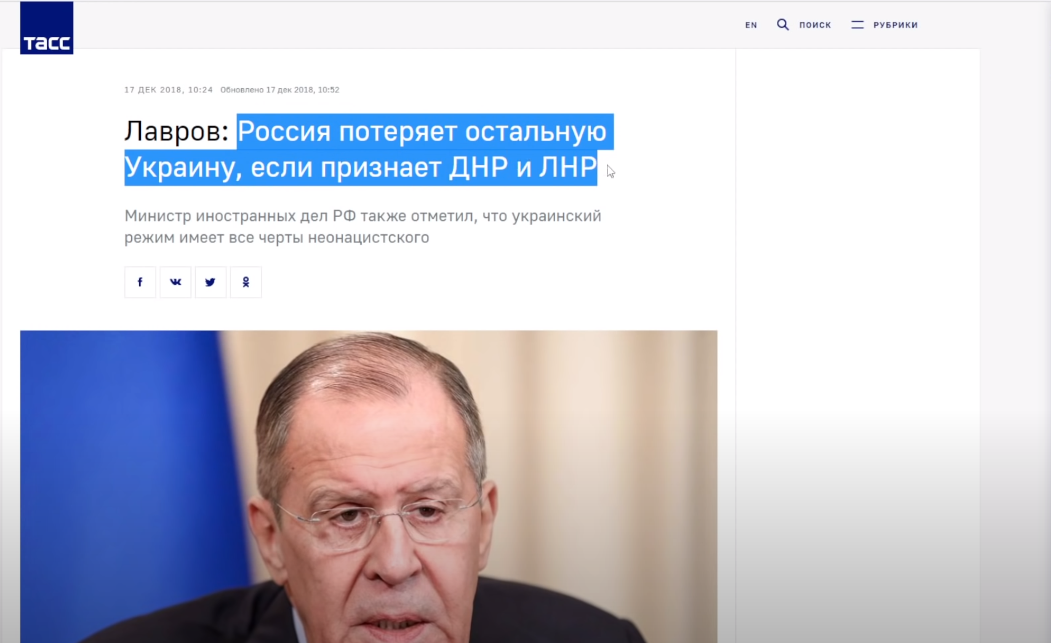
Task: Open the TASS logo homepage link
Action: click(x=46, y=27)
